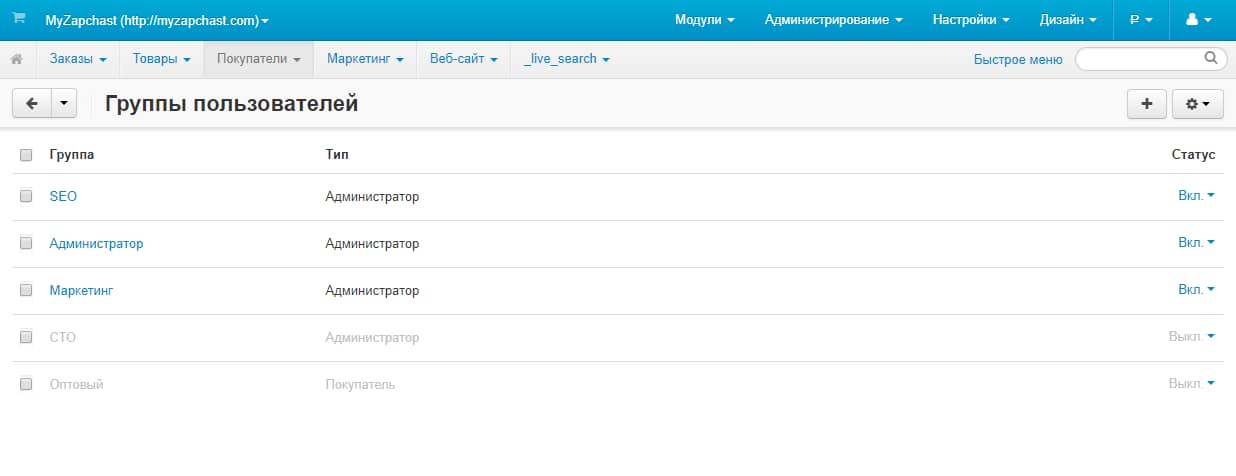1236x476 pixels.
Task: Open the Дизайн menu
Action: click(1069, 19)
